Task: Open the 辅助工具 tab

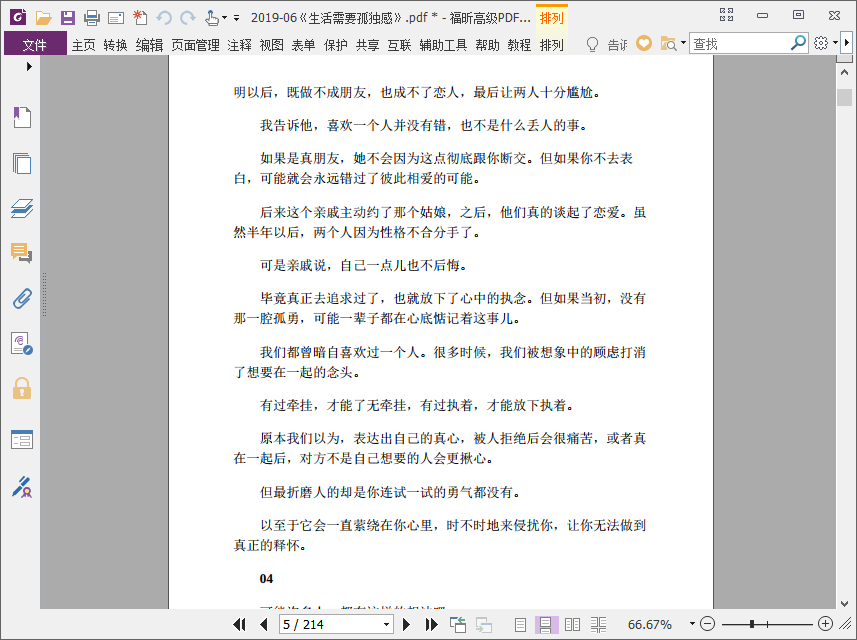Action: point(443,45)
